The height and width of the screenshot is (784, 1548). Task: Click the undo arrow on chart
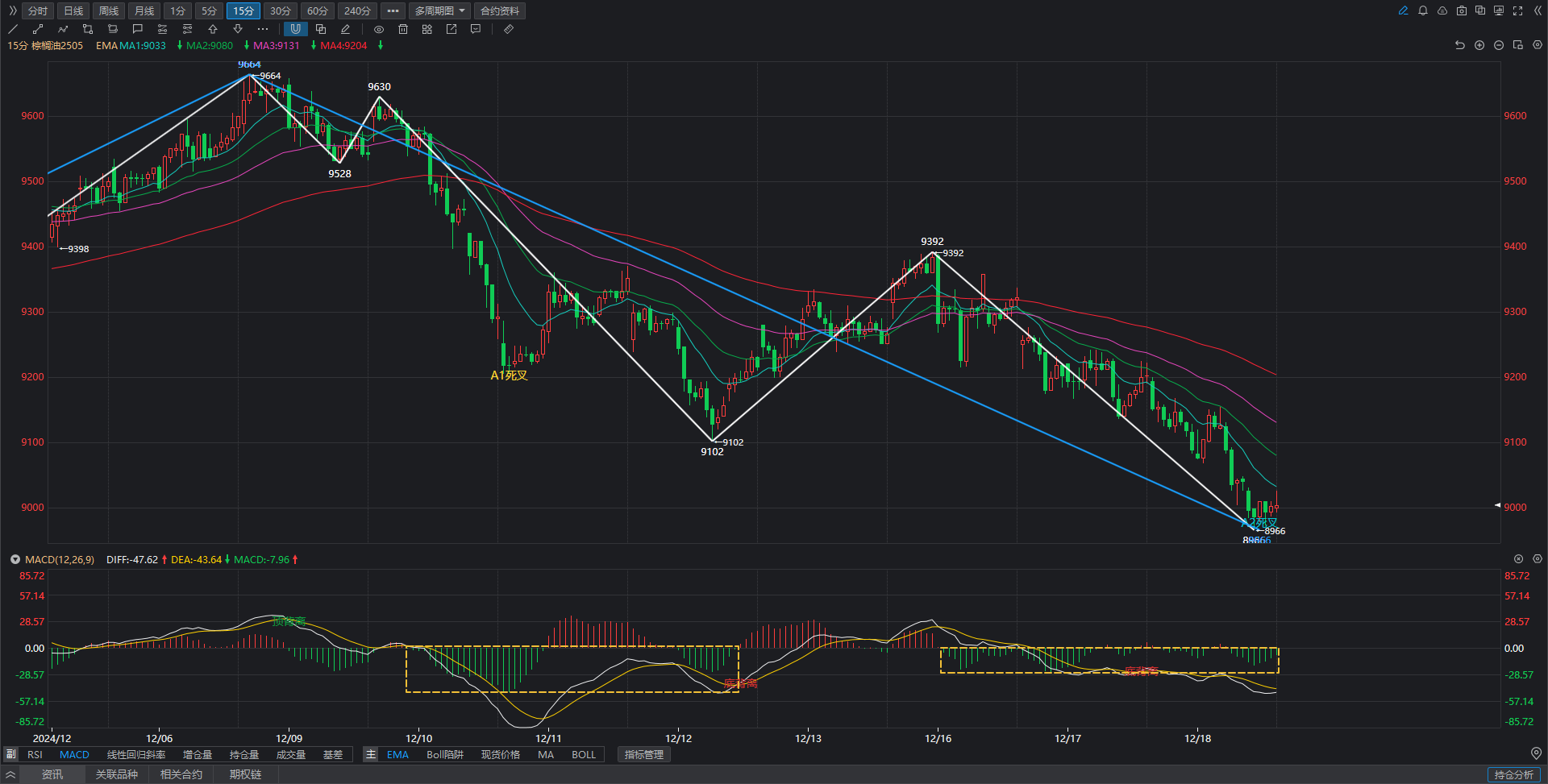[1460, 45]
